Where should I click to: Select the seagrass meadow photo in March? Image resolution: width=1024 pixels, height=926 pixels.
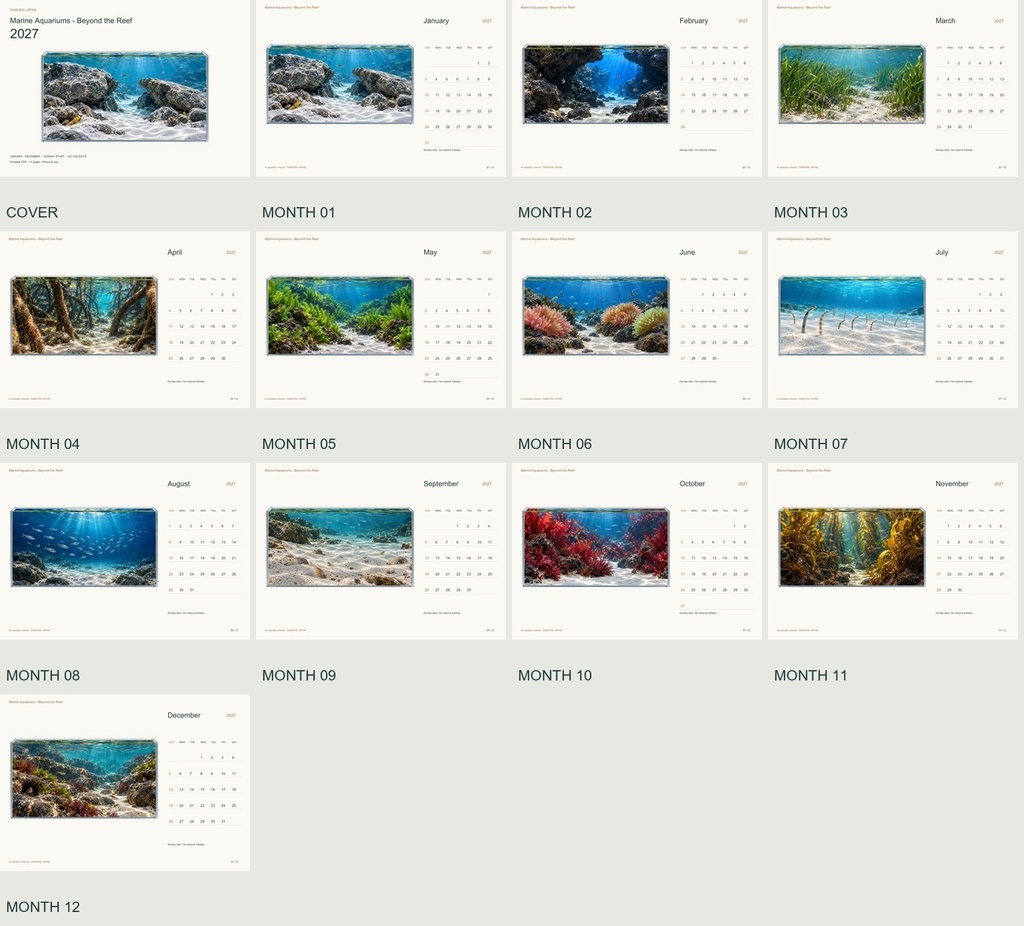pos(852,84)
